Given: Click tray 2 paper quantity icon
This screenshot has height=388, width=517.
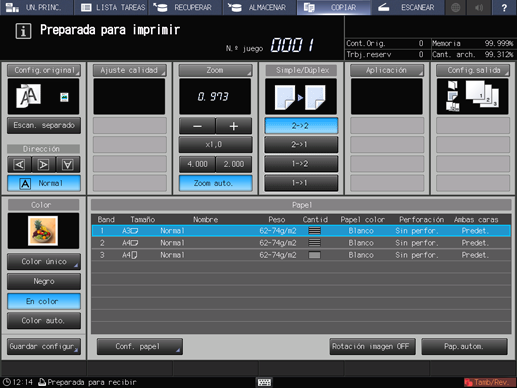Looking at the screenshot, I should 314,243.
